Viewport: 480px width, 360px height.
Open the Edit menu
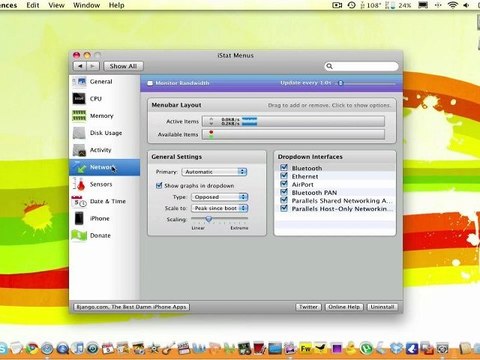point(33,5)
